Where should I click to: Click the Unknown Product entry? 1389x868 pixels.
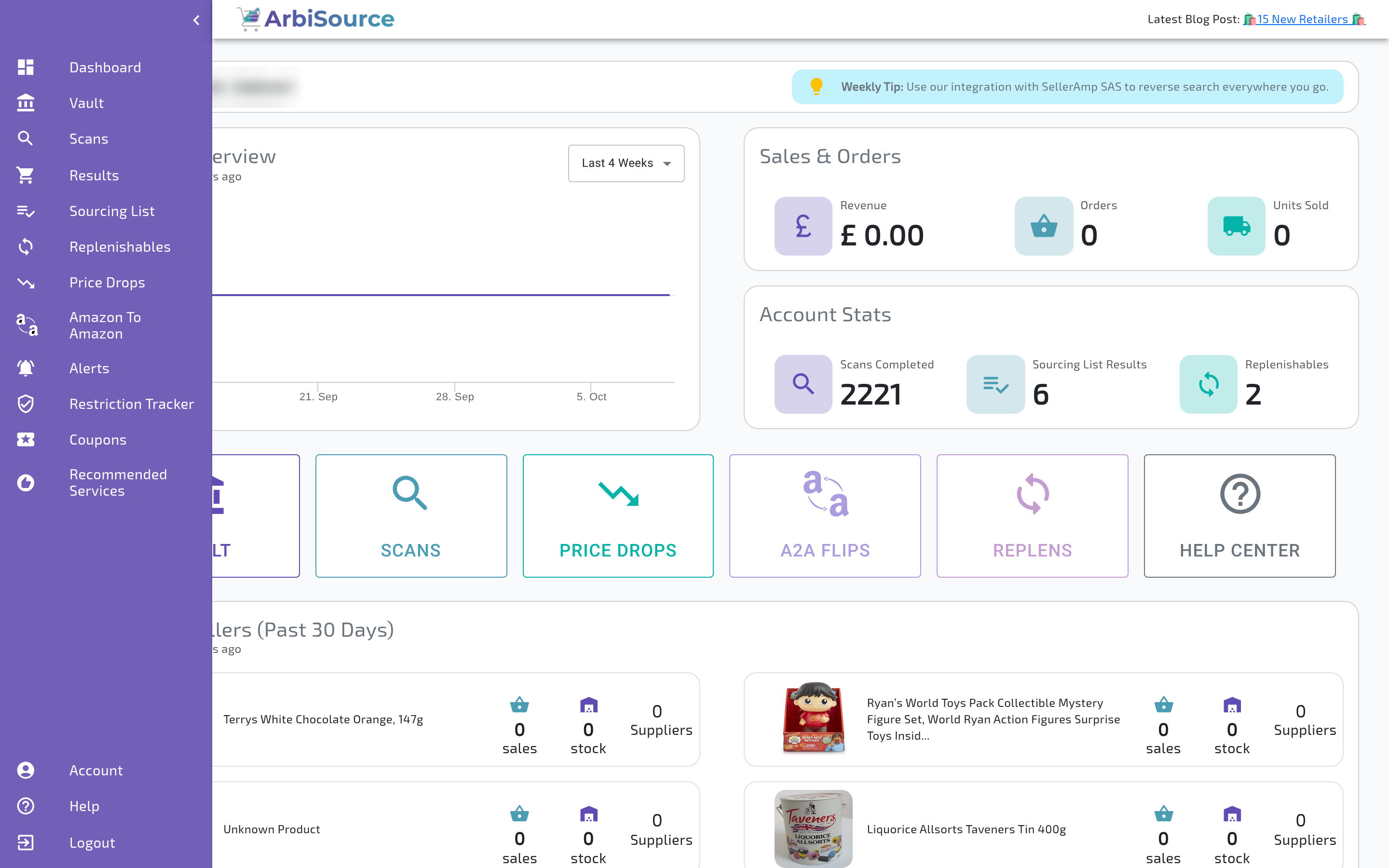(272, 829)
